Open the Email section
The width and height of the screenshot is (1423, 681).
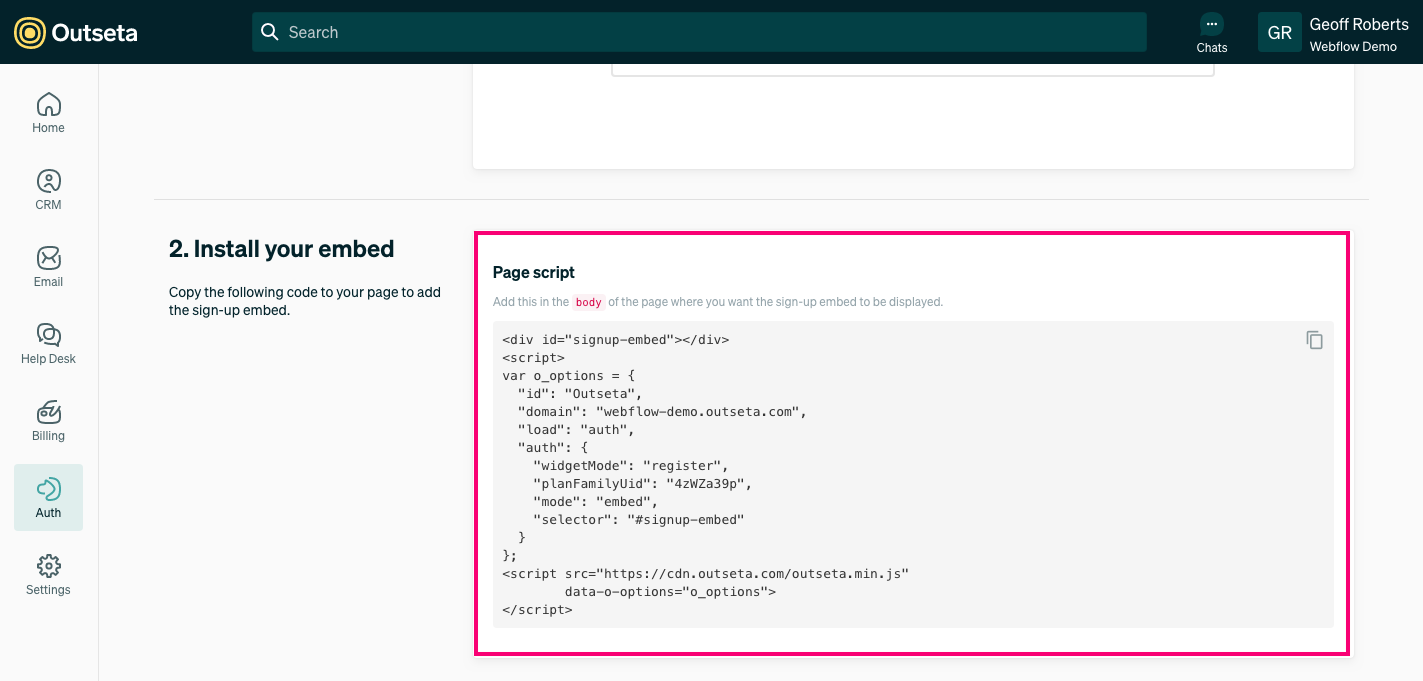(48, 266)
